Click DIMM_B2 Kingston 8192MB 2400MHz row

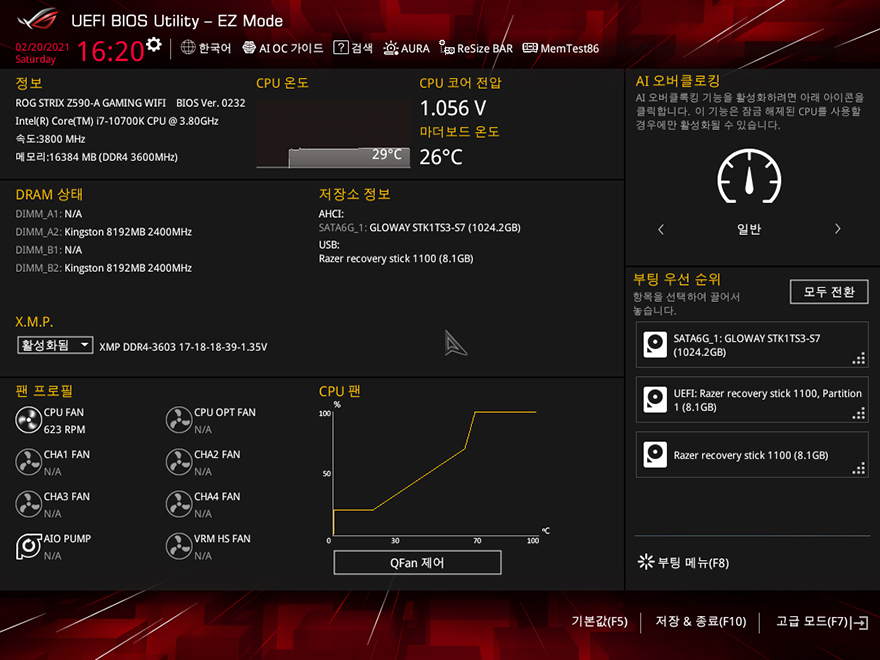click(x=104, y=268)
